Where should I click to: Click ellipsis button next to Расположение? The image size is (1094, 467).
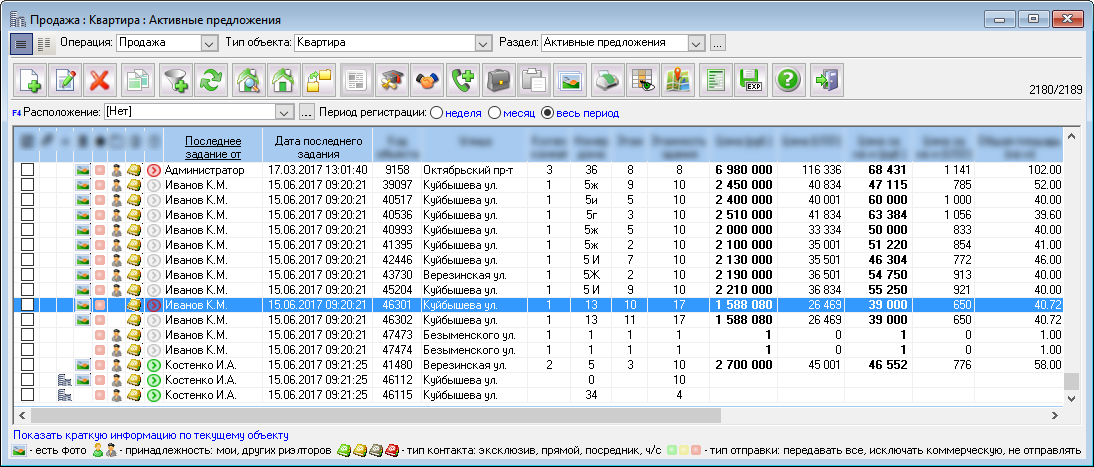[306, 112]
